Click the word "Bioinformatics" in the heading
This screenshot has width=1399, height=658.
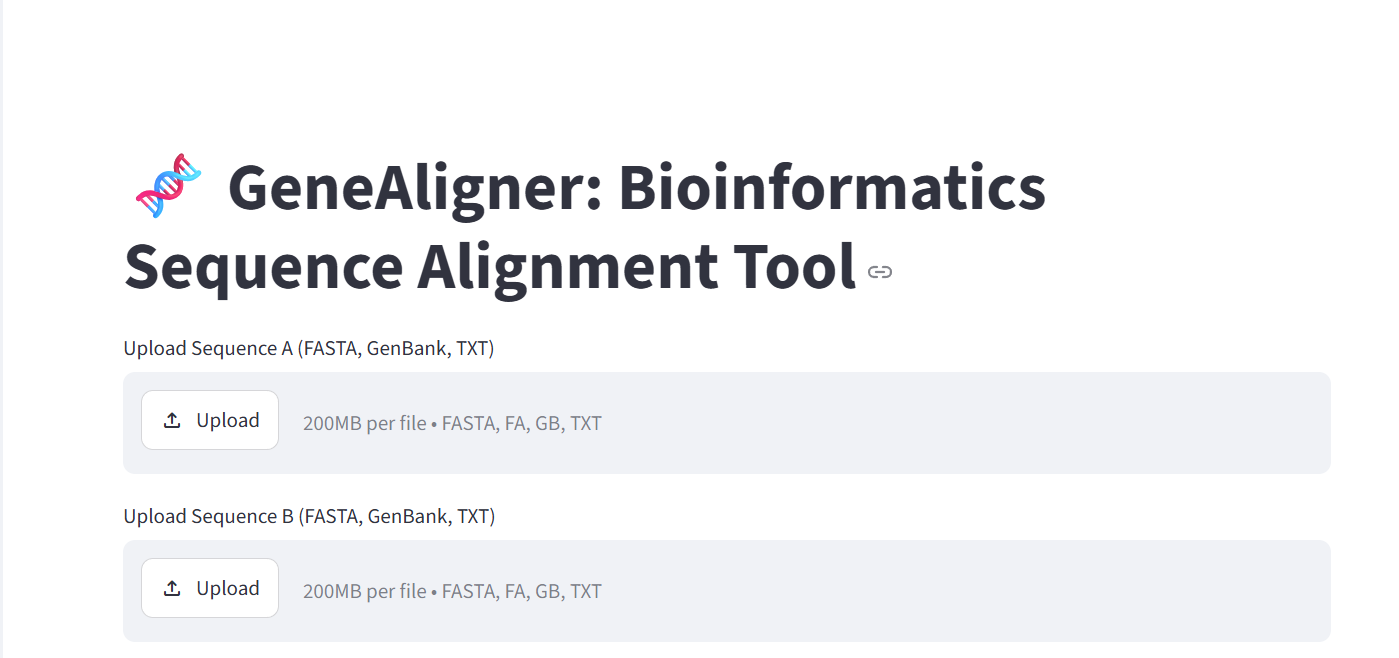tap(832, 187)
